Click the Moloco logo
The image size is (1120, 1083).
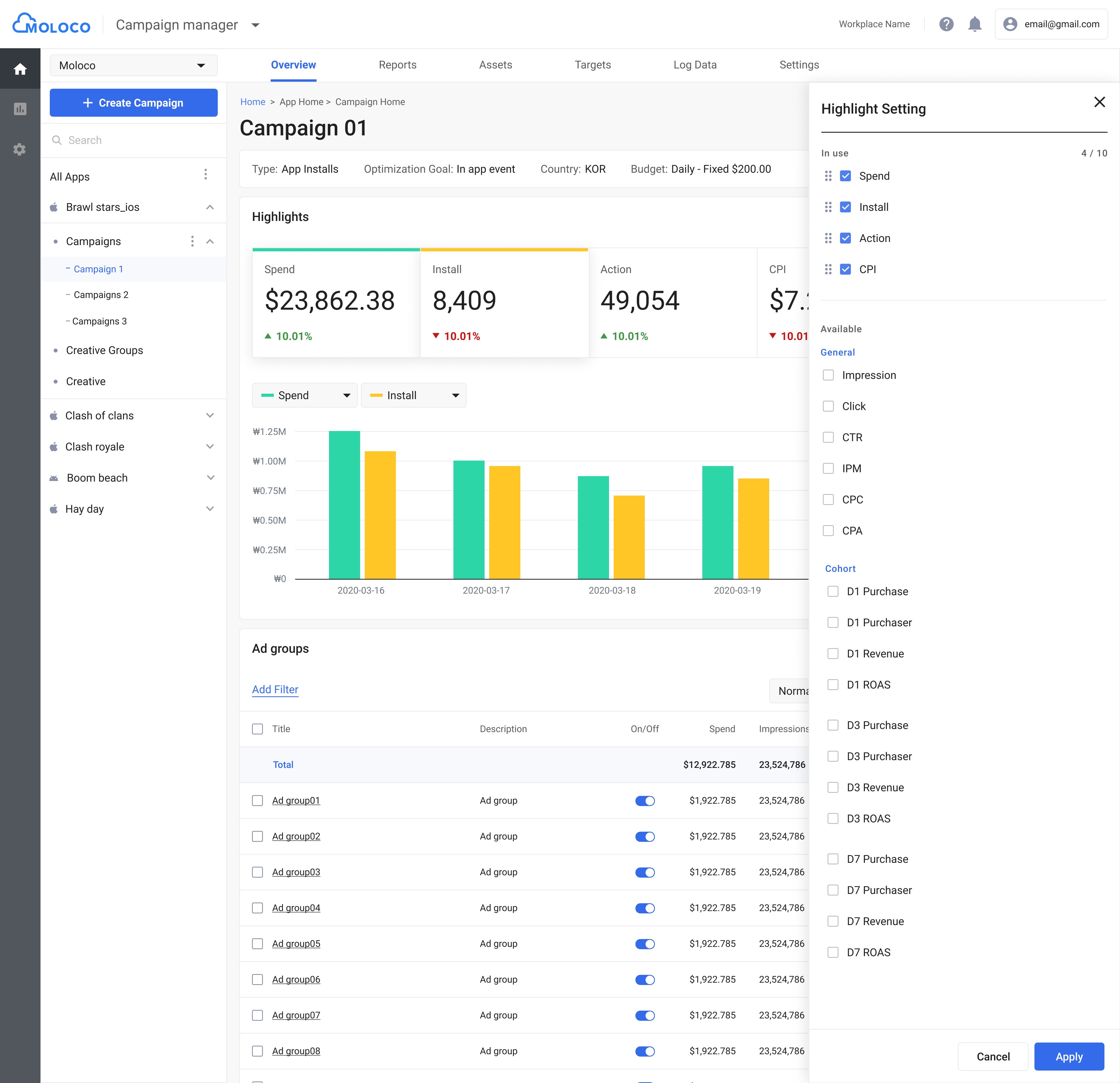51,24
